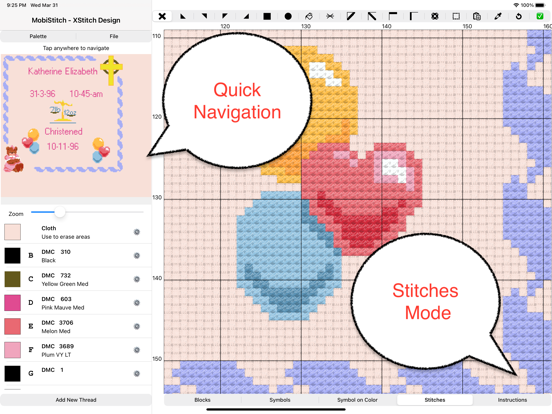The image size is (552, 414).
Task: Tap the navigation preview thumbnail
Action: coord(76,125)
